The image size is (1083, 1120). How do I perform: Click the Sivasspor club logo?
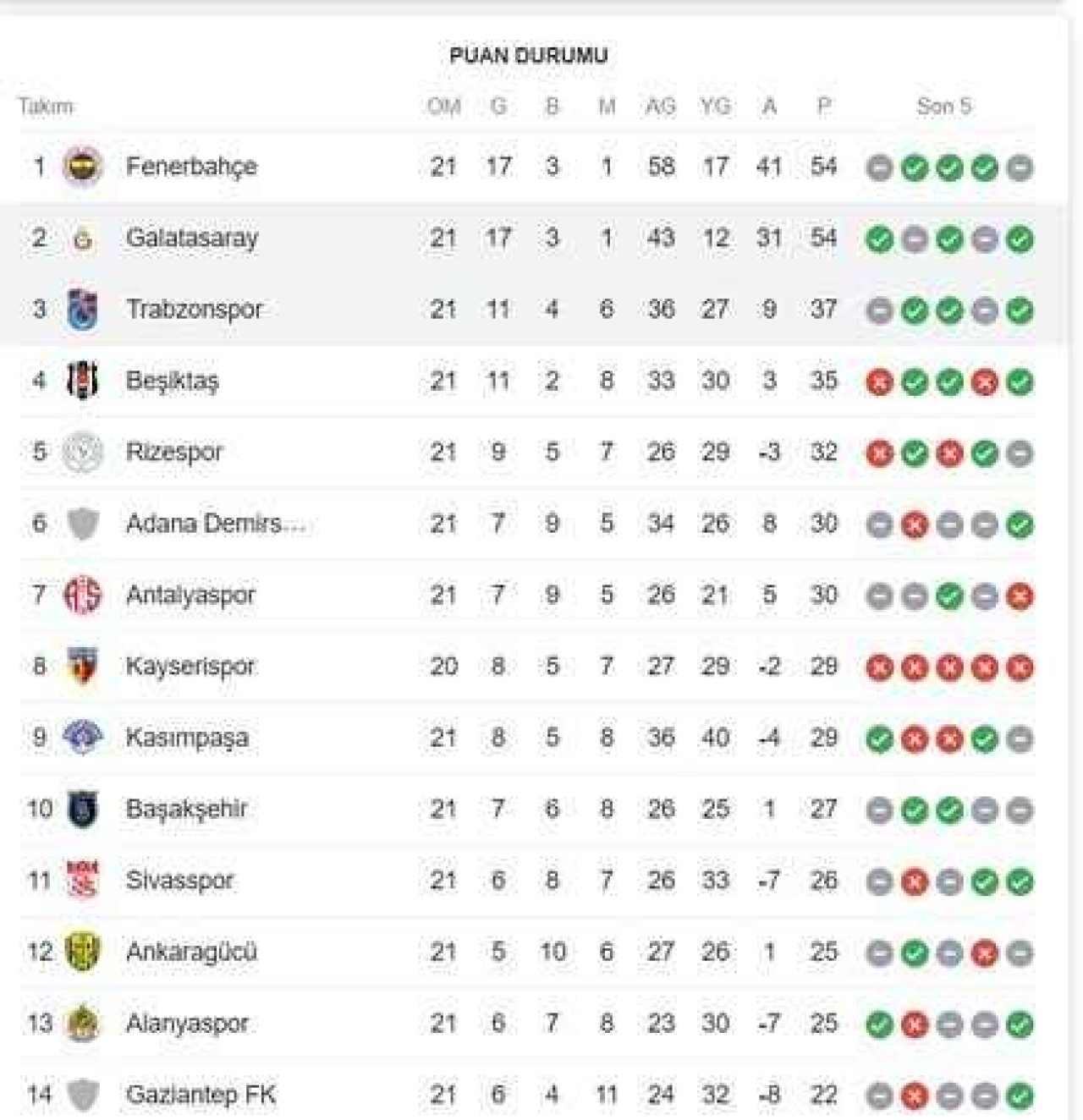pos(83,881)
